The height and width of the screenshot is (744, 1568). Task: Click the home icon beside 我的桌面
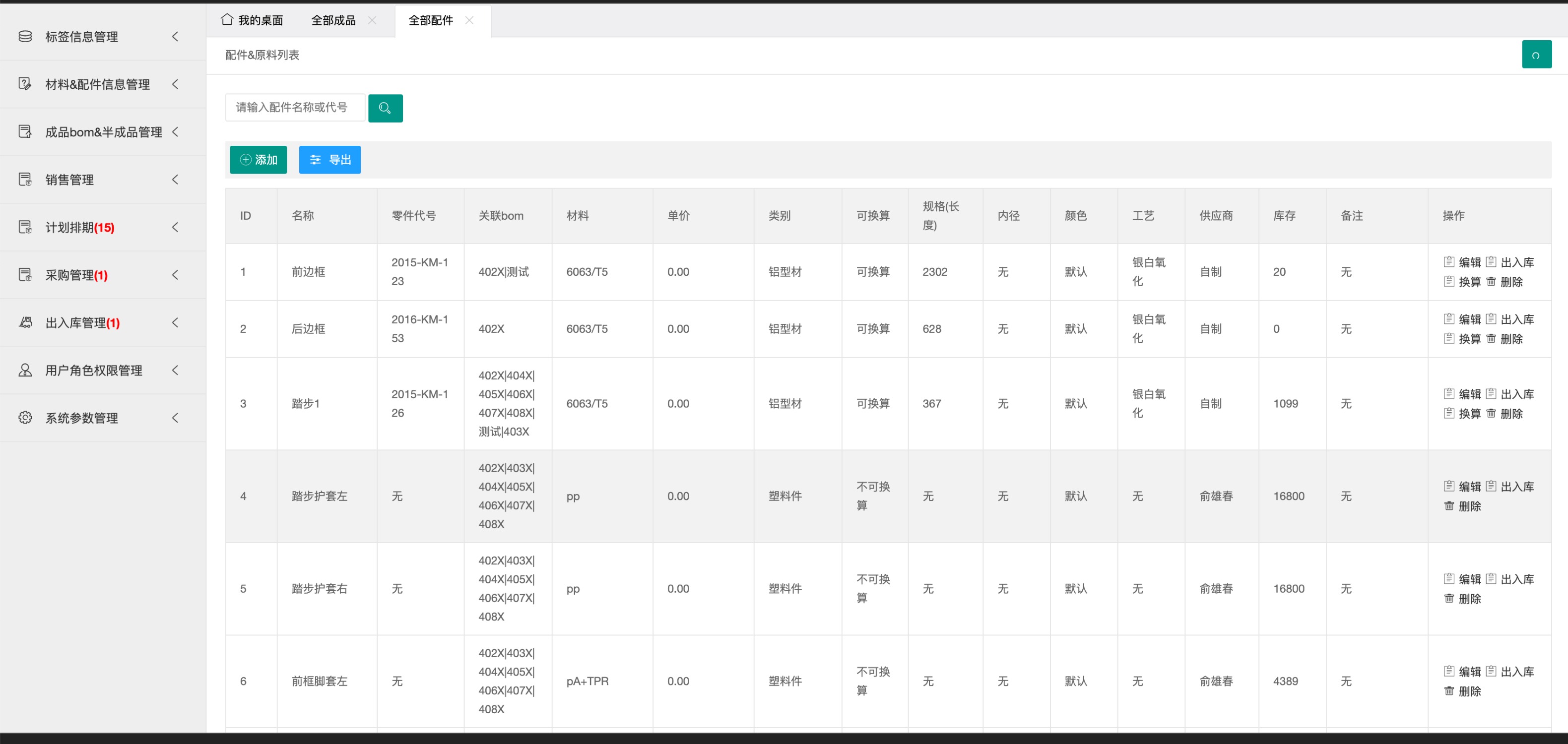tap(227, 19)
